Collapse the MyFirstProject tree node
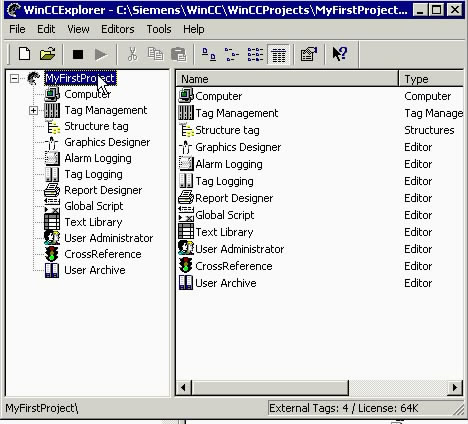468x424 pixels. tap(14, 79)
